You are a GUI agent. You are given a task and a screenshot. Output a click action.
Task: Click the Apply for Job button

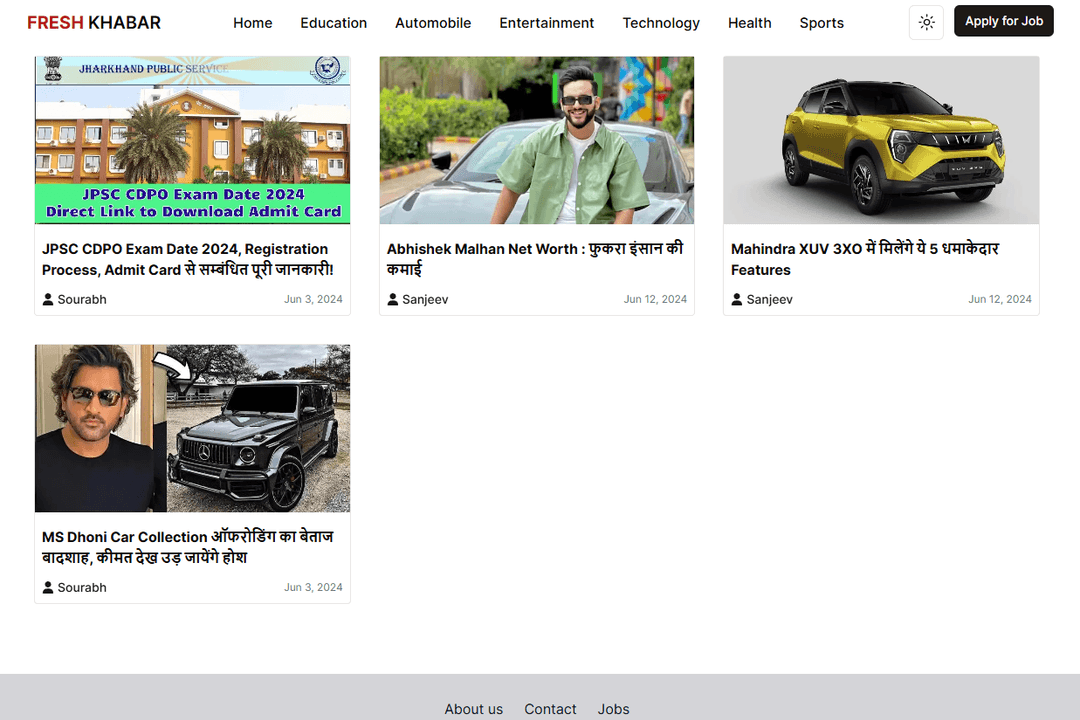1004,21
